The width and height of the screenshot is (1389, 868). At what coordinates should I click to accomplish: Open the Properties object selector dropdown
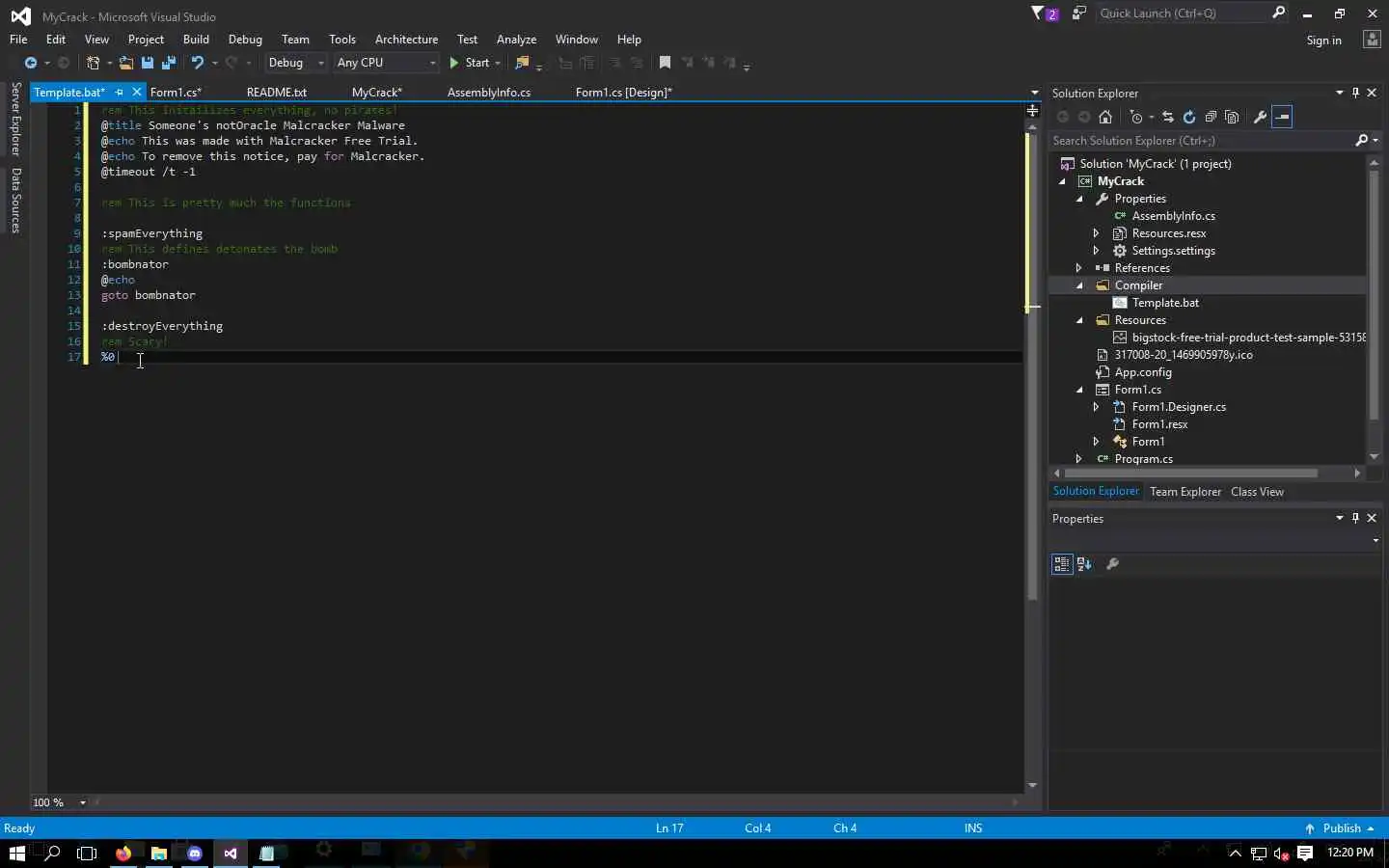pyautogui.click(x=1375, y=541)
